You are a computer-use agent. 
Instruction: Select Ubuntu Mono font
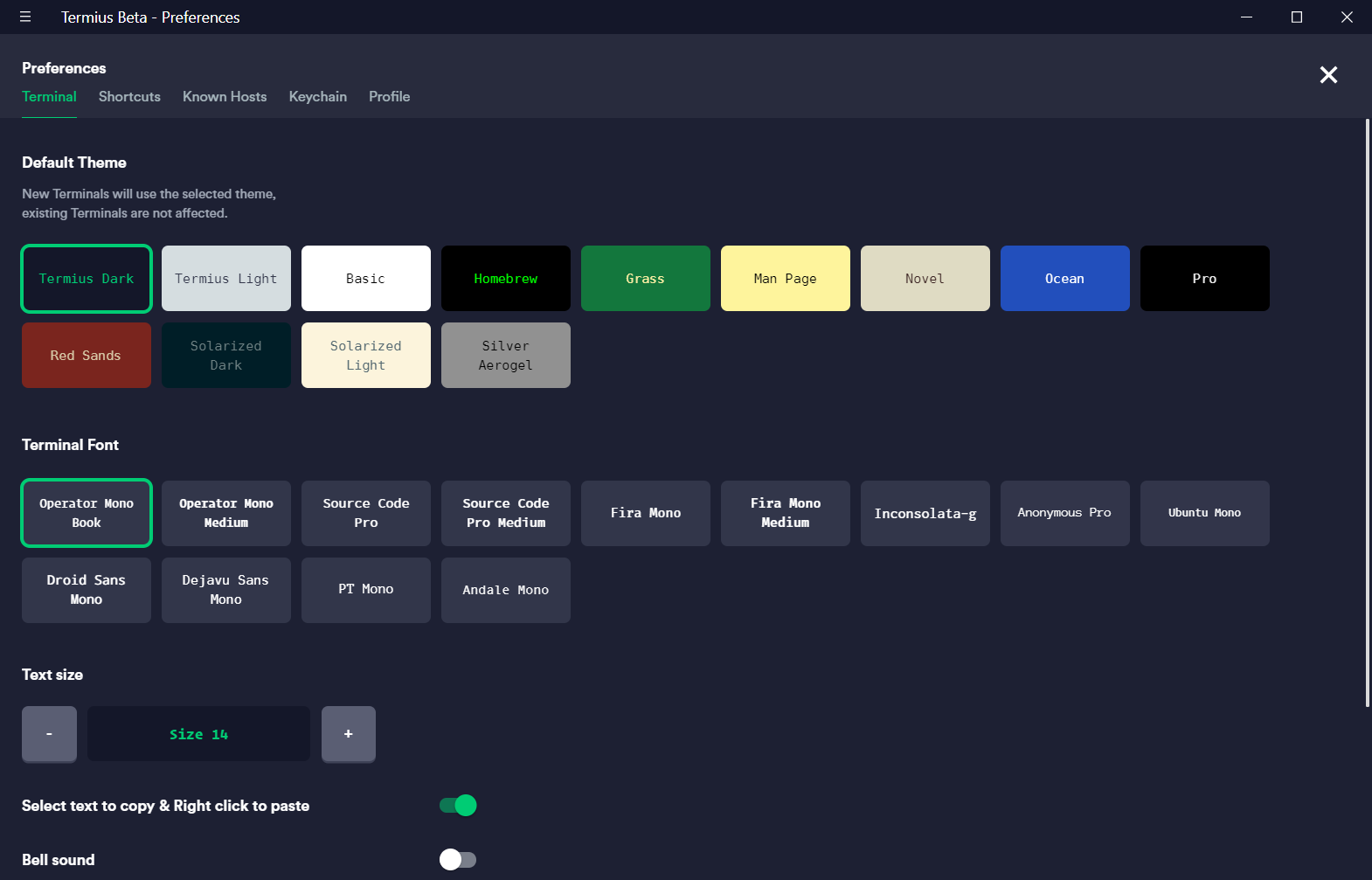coord(1205,513)
